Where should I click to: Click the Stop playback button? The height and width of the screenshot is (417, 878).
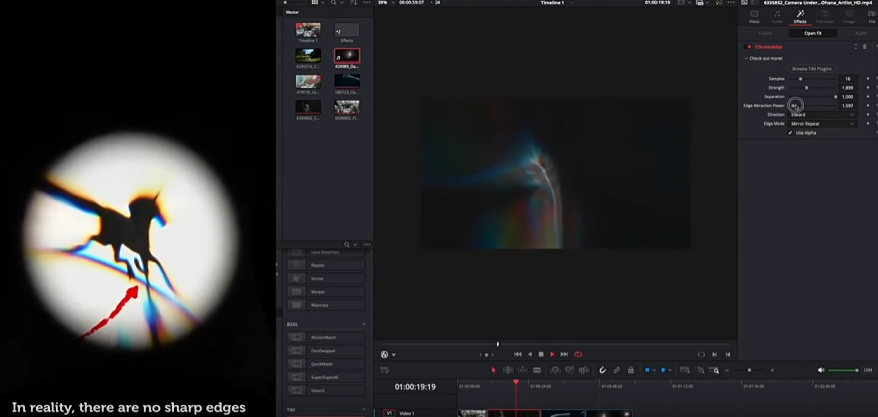click(x=541, y=354)
